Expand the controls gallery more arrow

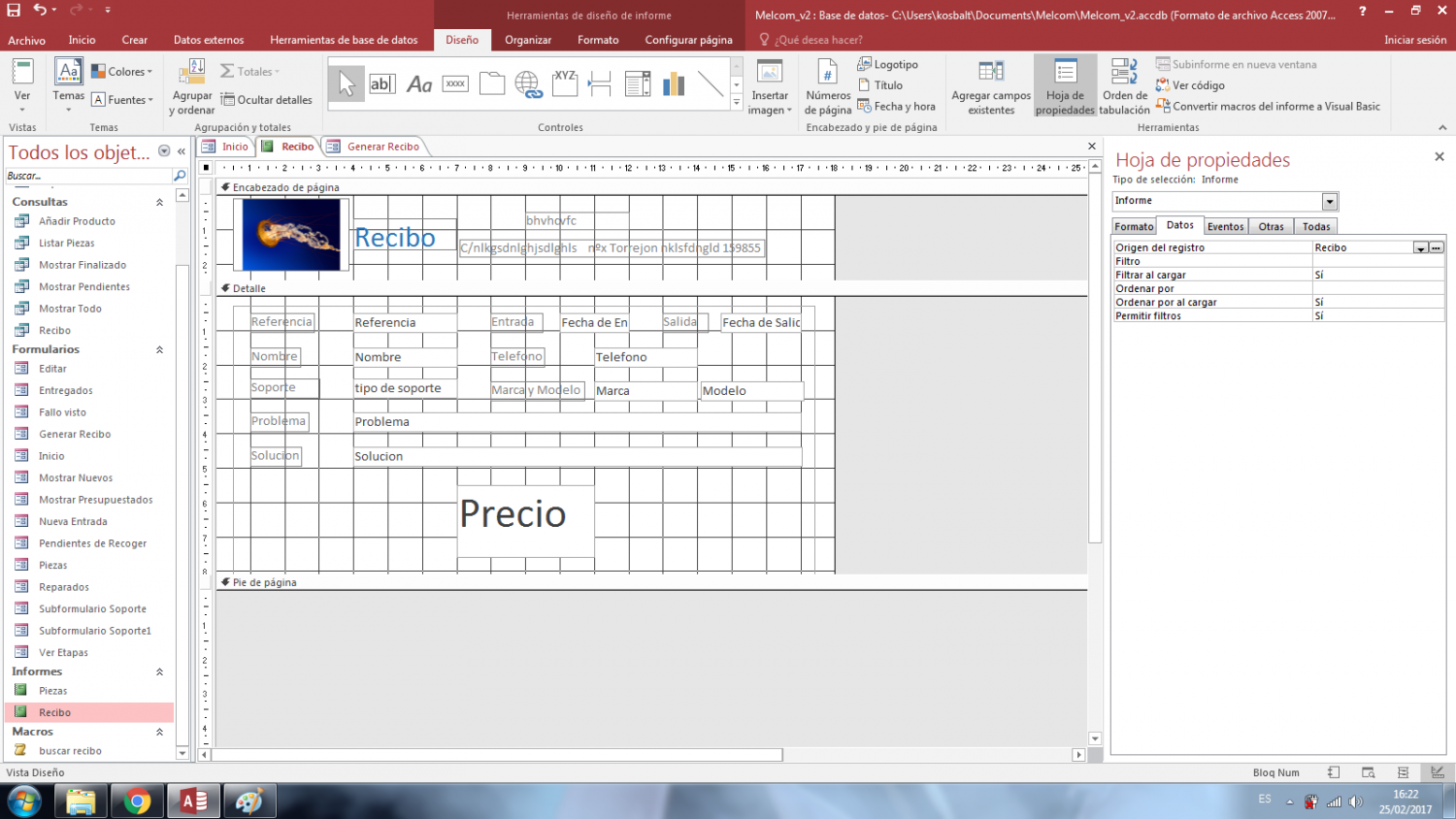[737, 102]
